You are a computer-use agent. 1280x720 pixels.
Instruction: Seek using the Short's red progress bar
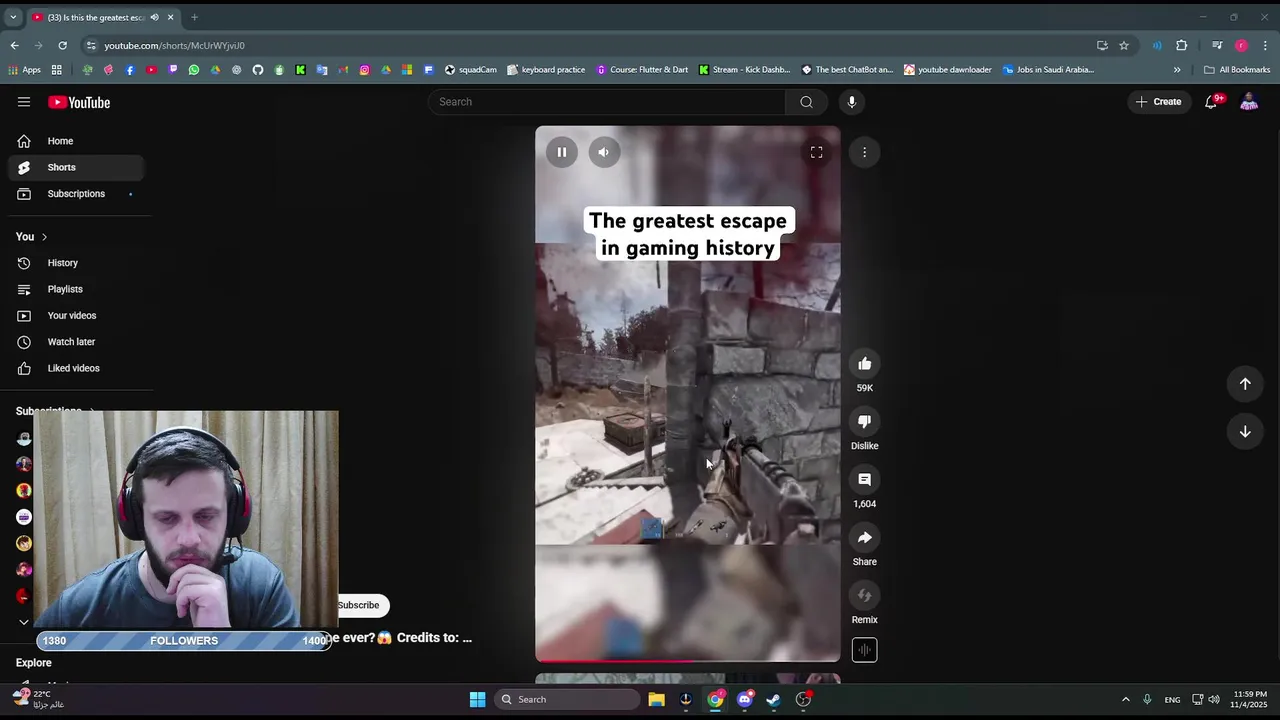click(688, 660)
